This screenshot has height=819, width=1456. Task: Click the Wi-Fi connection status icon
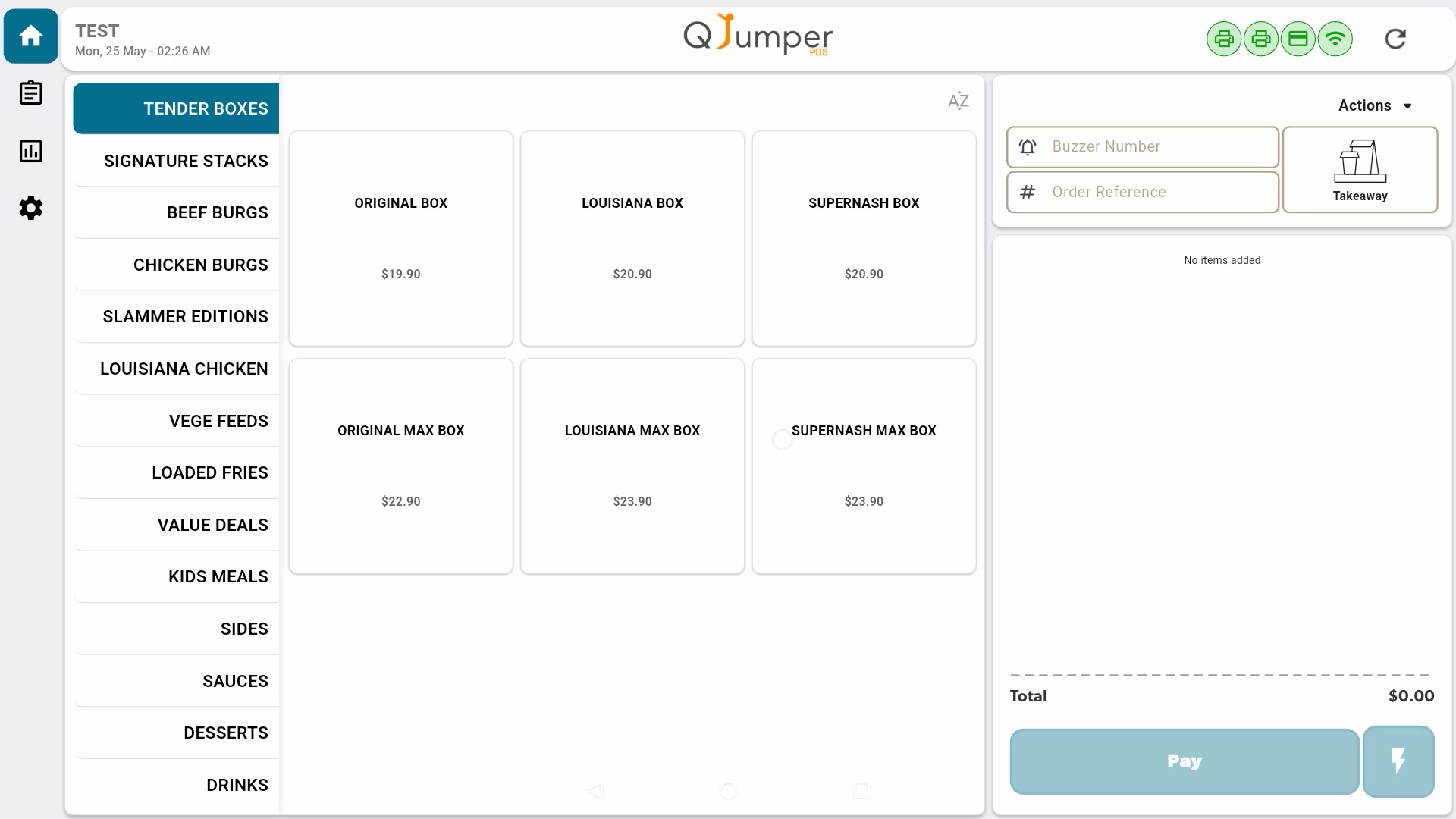(x=1335, y=39)
